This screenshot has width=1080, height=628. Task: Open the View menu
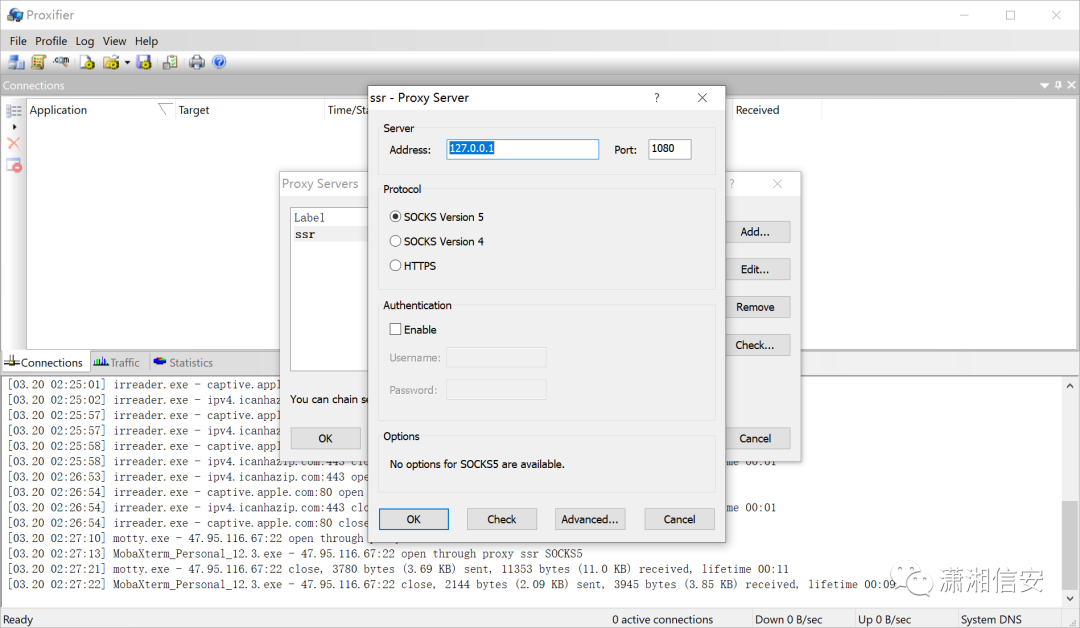click(114, 41)
